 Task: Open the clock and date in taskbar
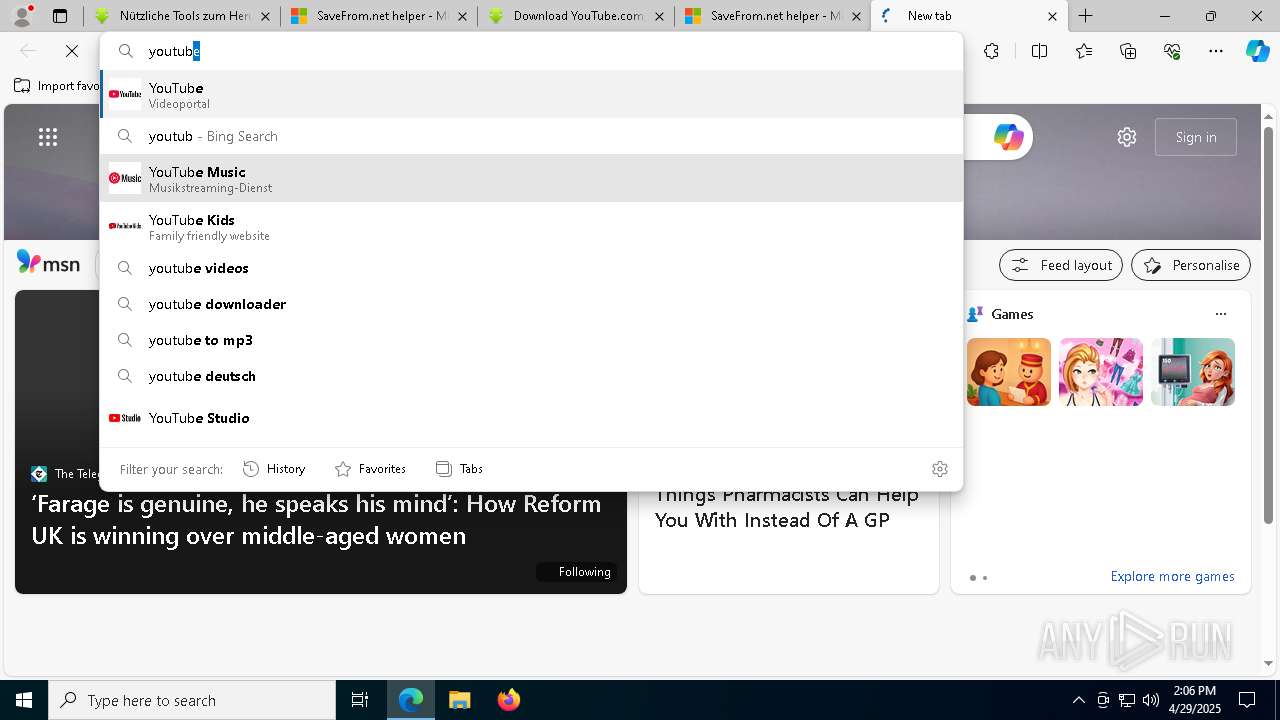pyautogui.click(x=1193, y=700)
